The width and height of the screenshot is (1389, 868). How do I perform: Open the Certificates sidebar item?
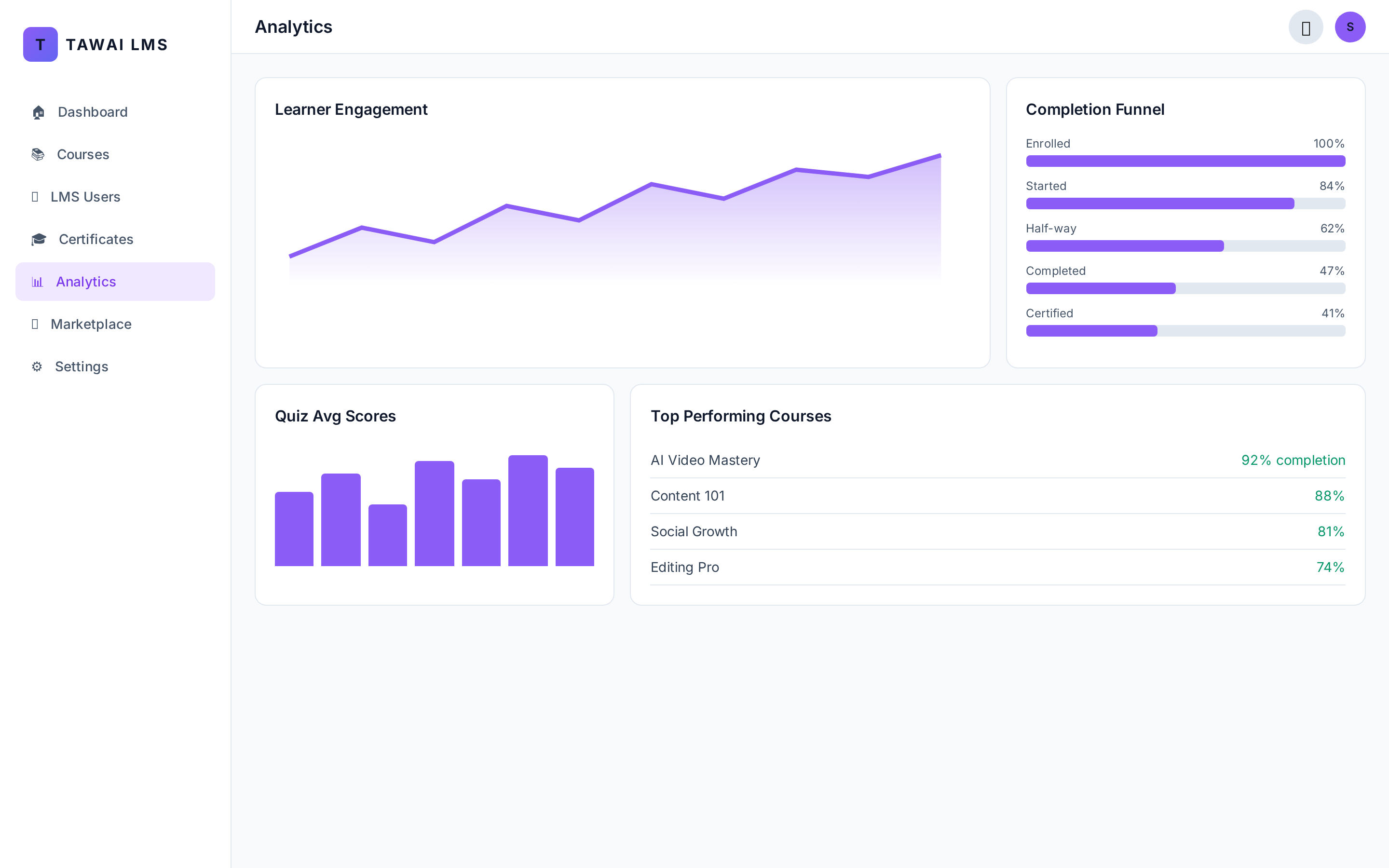pyautogui.click(x=115, y=239)
